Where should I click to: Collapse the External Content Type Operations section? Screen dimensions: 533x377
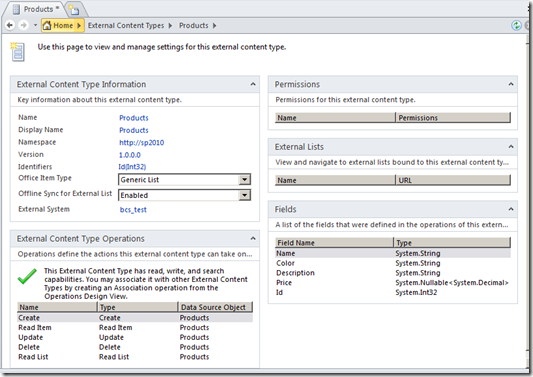253,239
